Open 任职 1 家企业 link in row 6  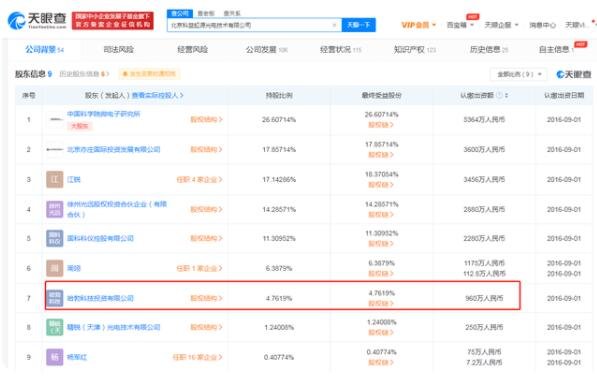[200, 268]
